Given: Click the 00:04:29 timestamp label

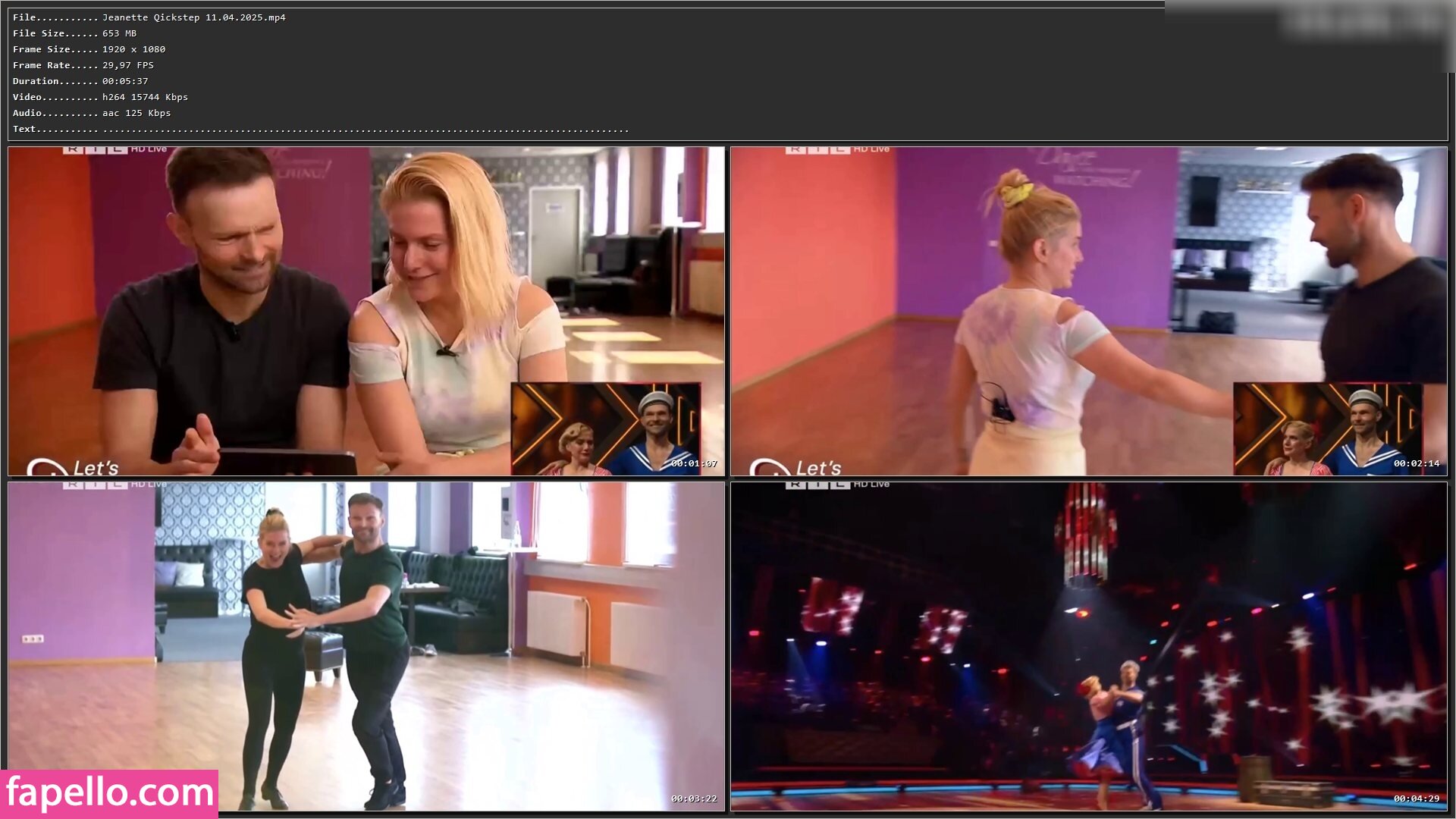Looking at the screenshot, I should [1416, 799].
